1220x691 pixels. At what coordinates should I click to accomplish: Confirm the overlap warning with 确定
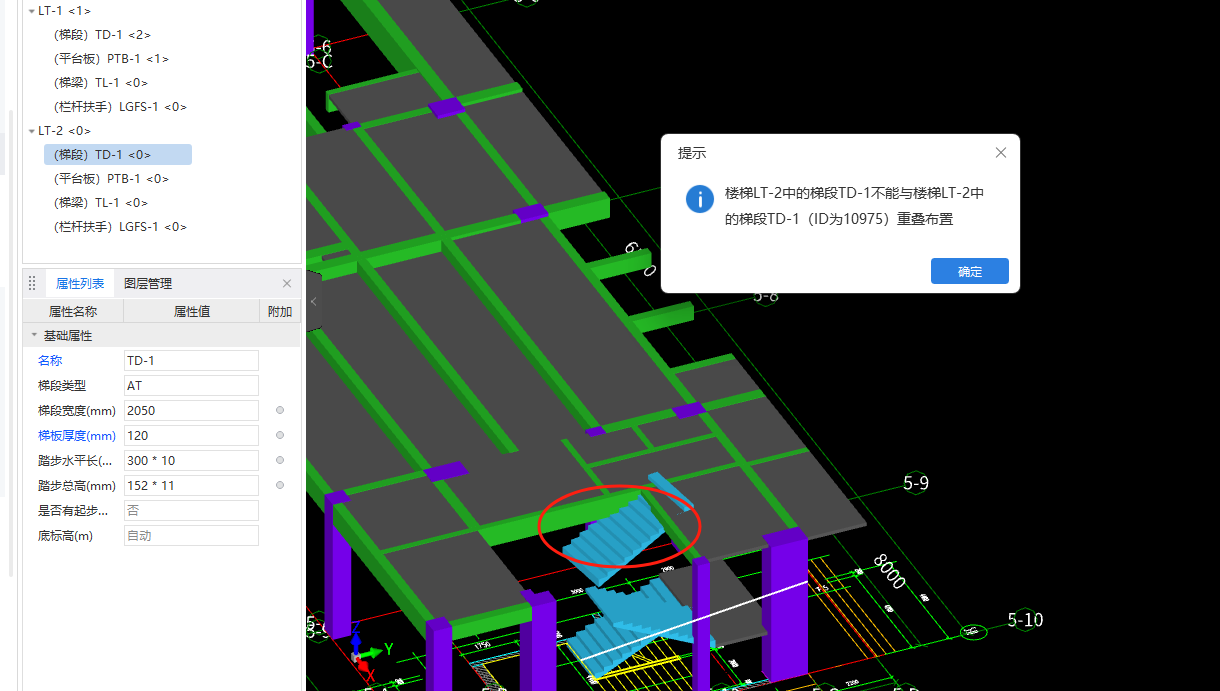[969, 271]
